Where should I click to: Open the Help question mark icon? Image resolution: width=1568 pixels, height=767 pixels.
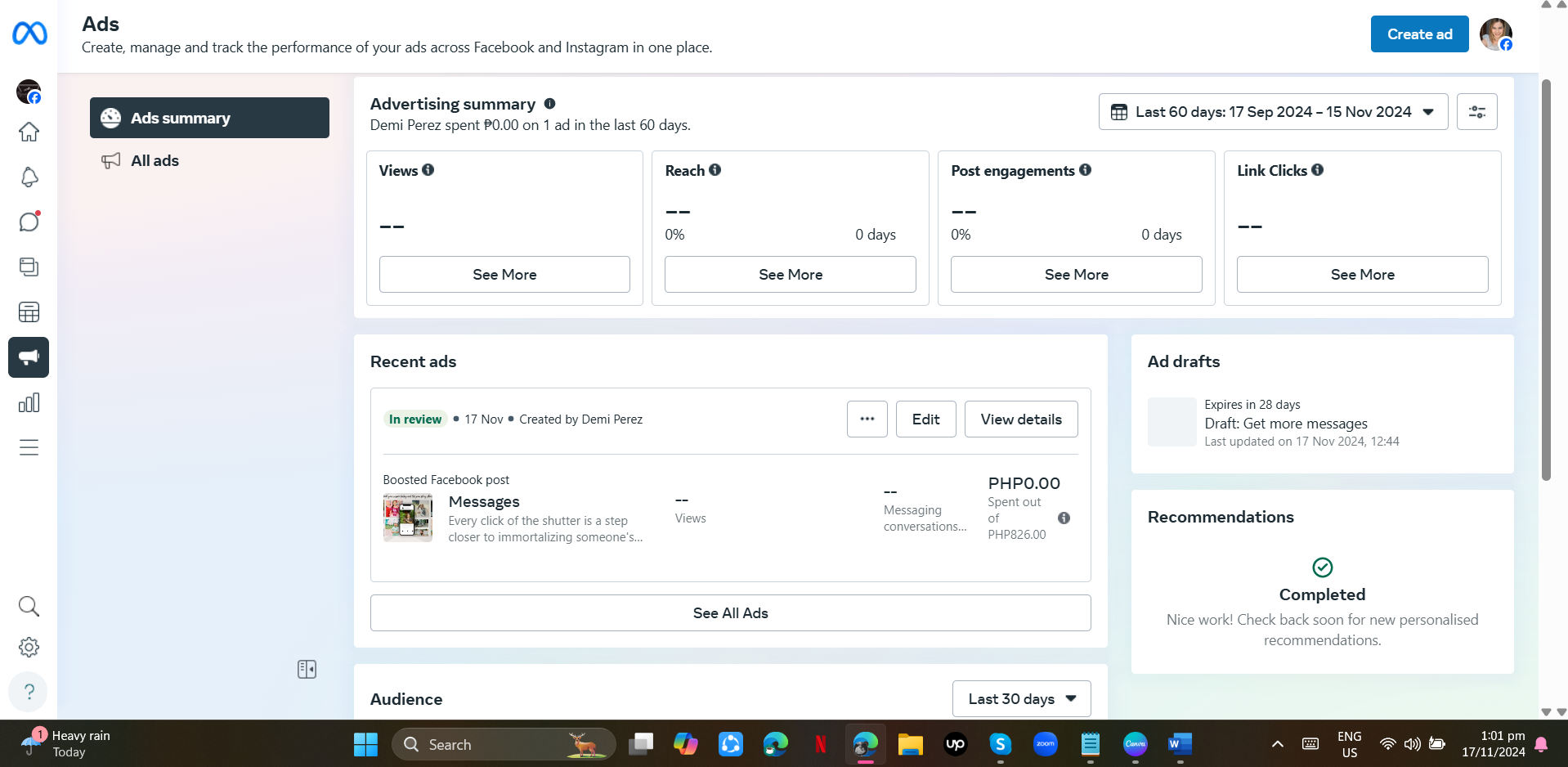[x=29, y=692]
